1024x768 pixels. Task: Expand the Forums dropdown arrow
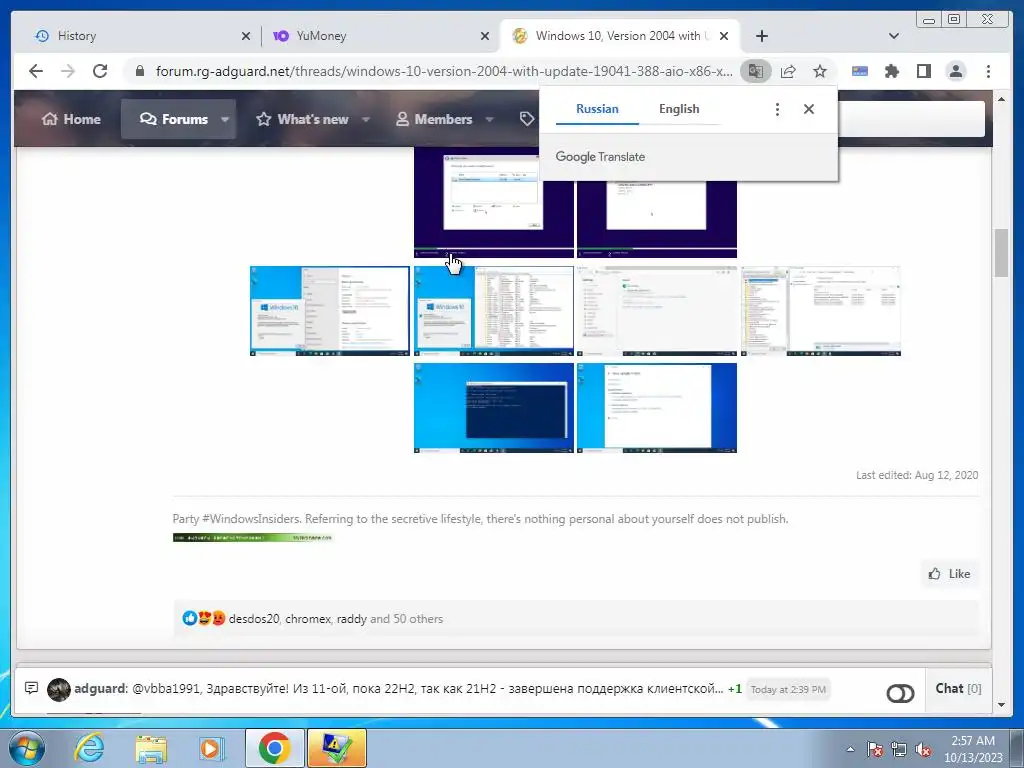[225, 119]
